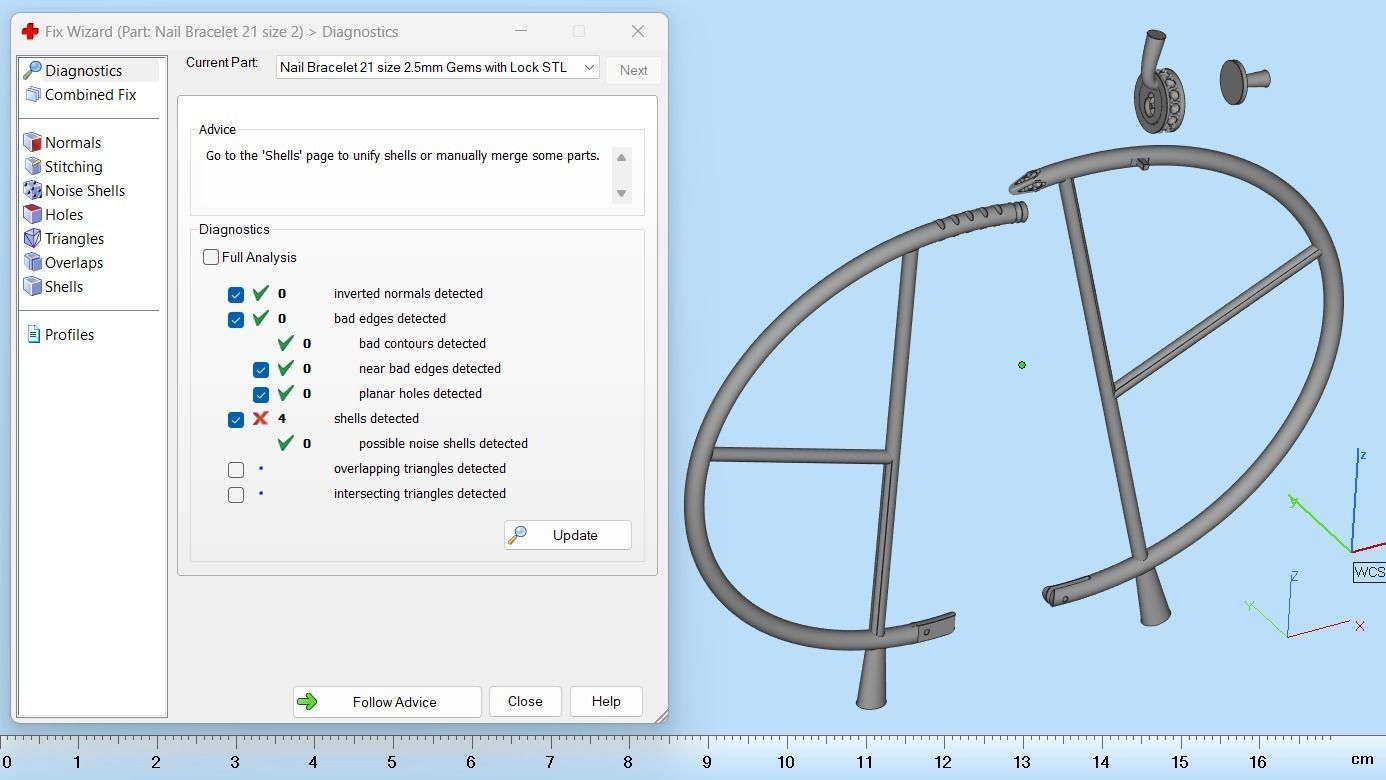Click the green check beside inverted normals

[x=261, y=293]
